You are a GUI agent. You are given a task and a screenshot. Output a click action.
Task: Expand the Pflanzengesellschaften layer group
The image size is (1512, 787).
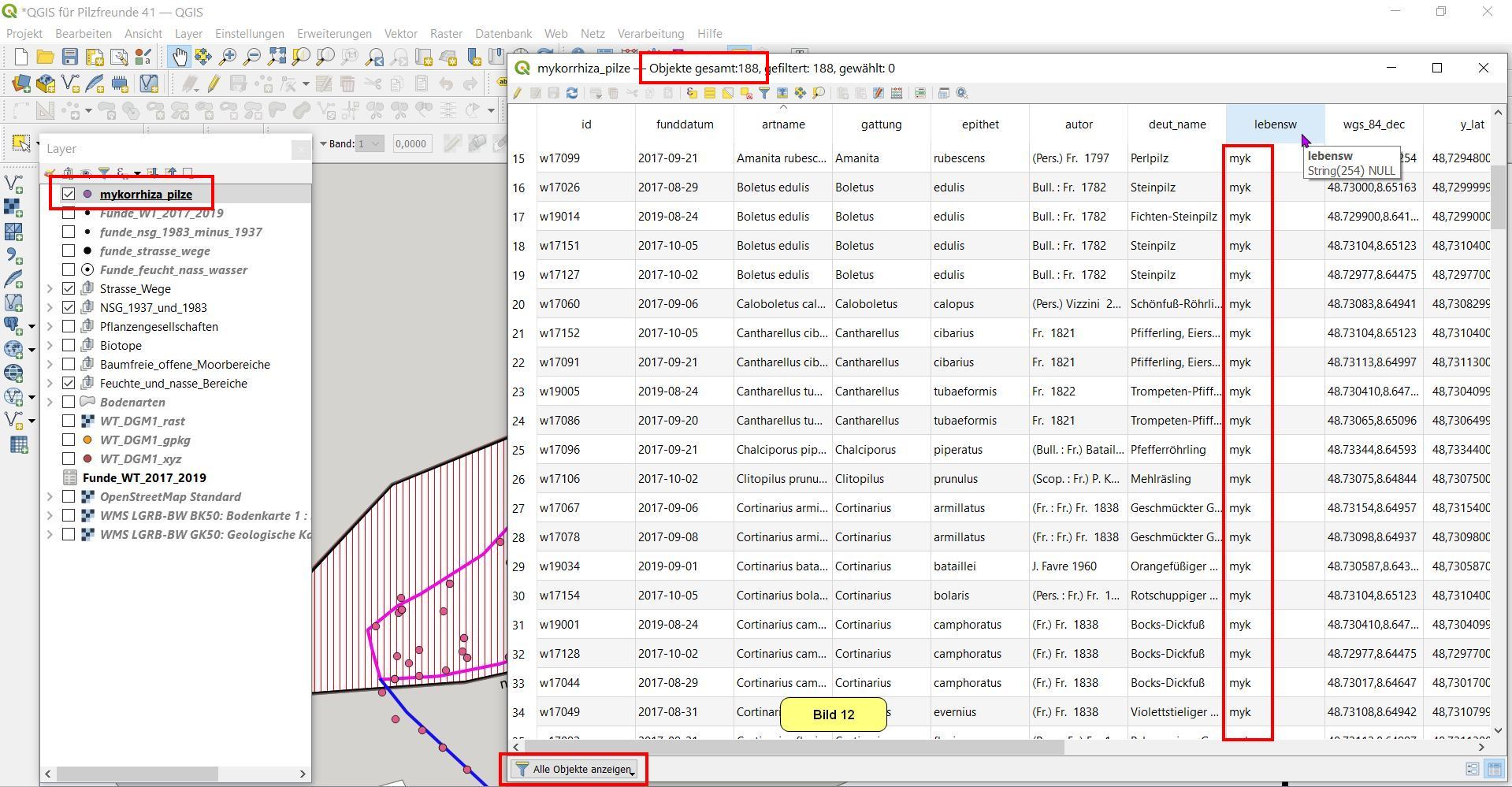tap(50, 326)
